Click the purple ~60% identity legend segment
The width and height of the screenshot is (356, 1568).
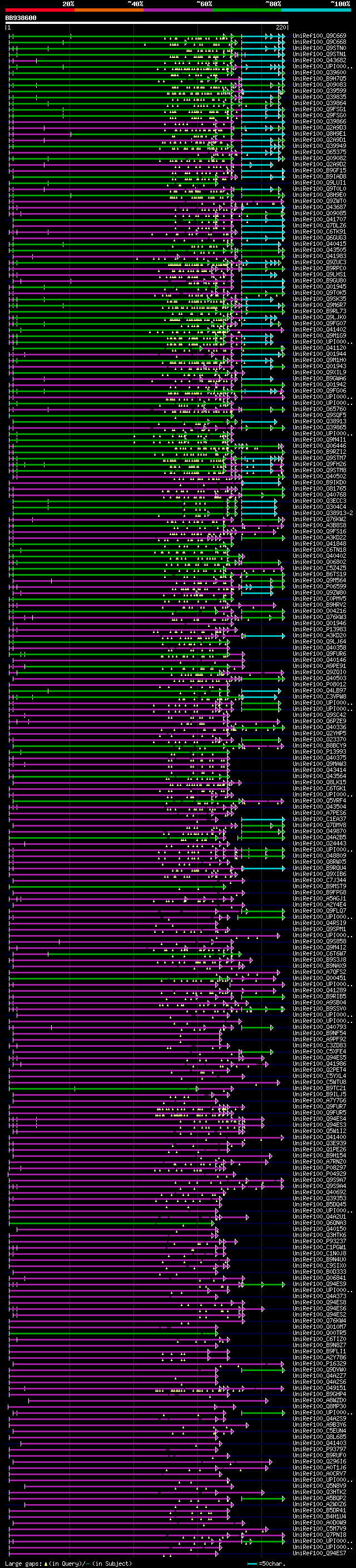pyautogui.click(x=179, y=10)
